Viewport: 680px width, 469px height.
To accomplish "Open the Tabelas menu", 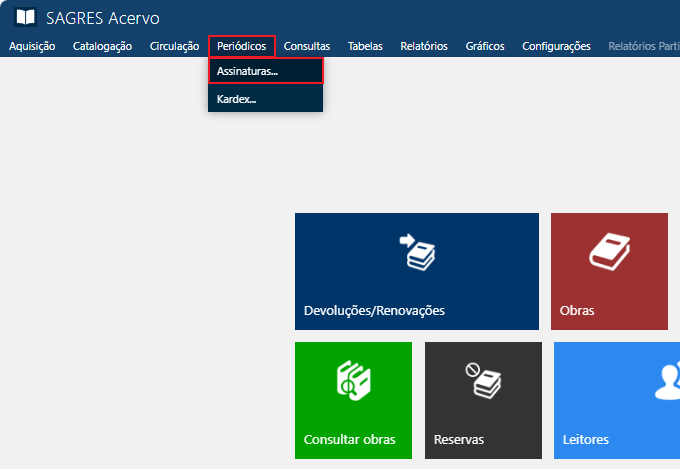I will point(365,46).
